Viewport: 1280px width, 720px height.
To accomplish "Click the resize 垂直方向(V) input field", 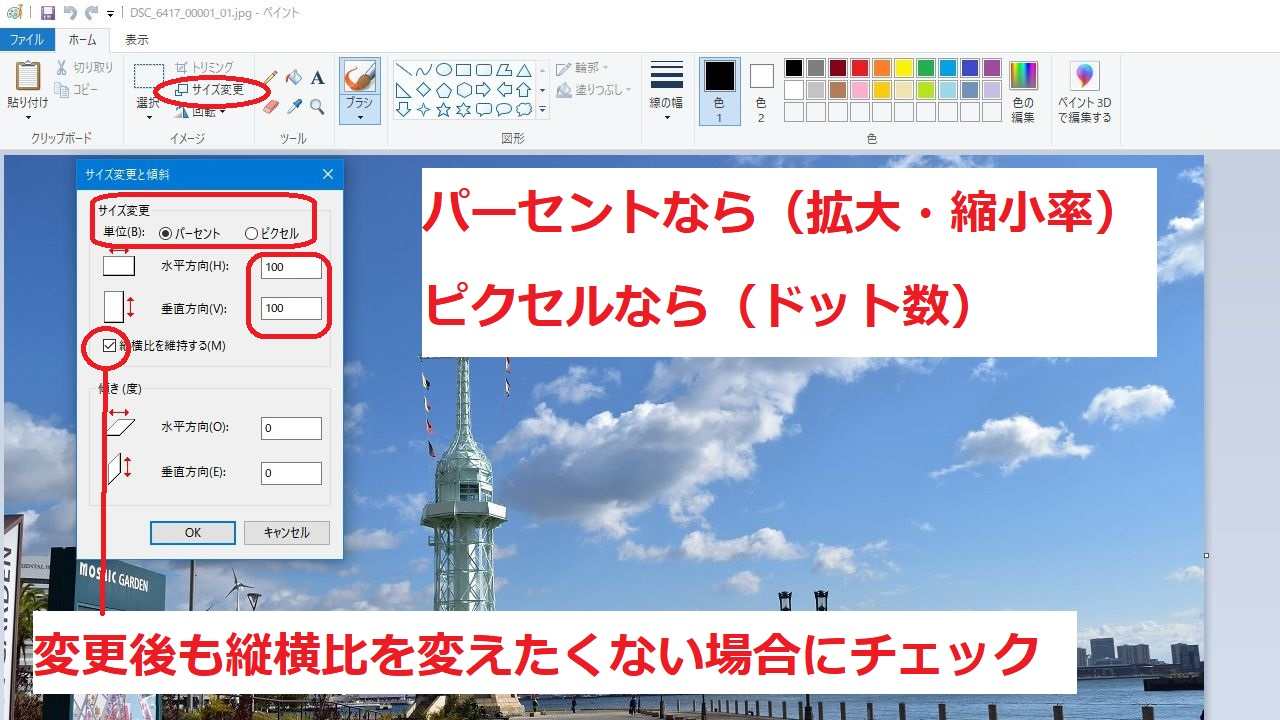I will (x=291, y=308).
